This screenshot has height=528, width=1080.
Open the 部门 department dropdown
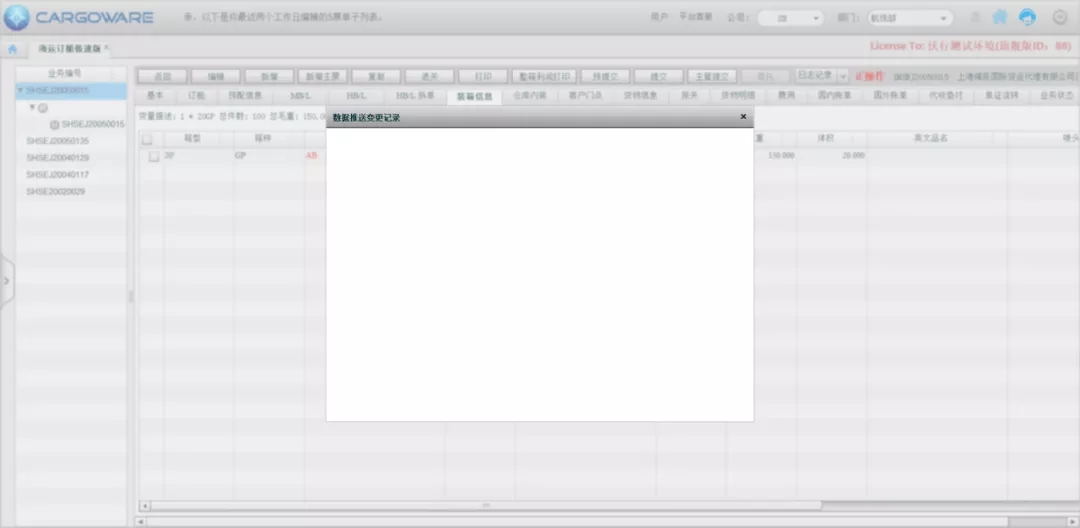911,19
